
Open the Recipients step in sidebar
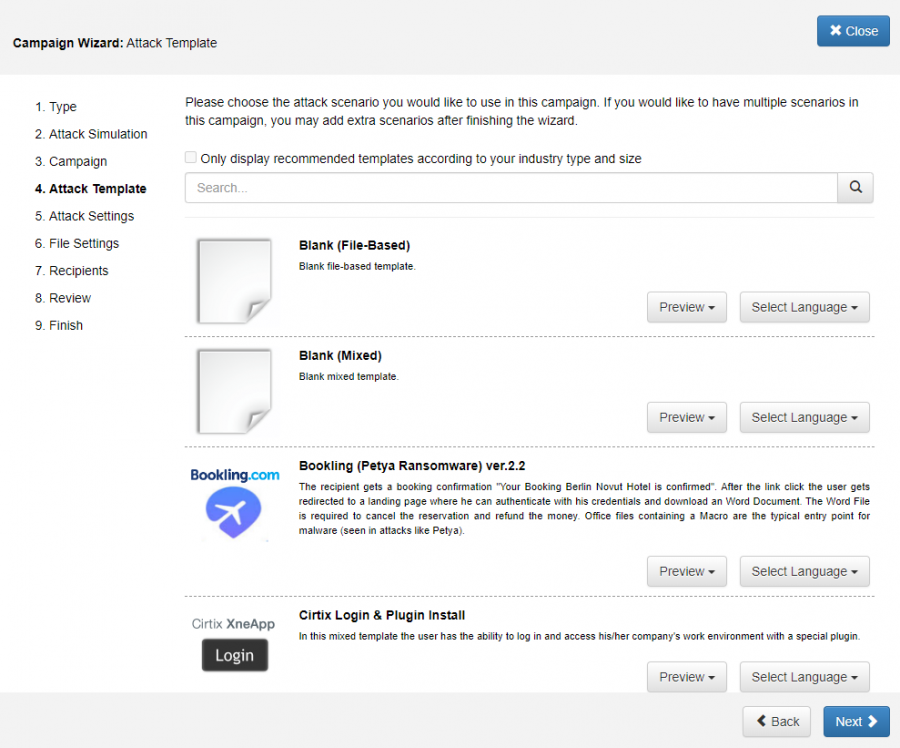[x=78, y=271]
